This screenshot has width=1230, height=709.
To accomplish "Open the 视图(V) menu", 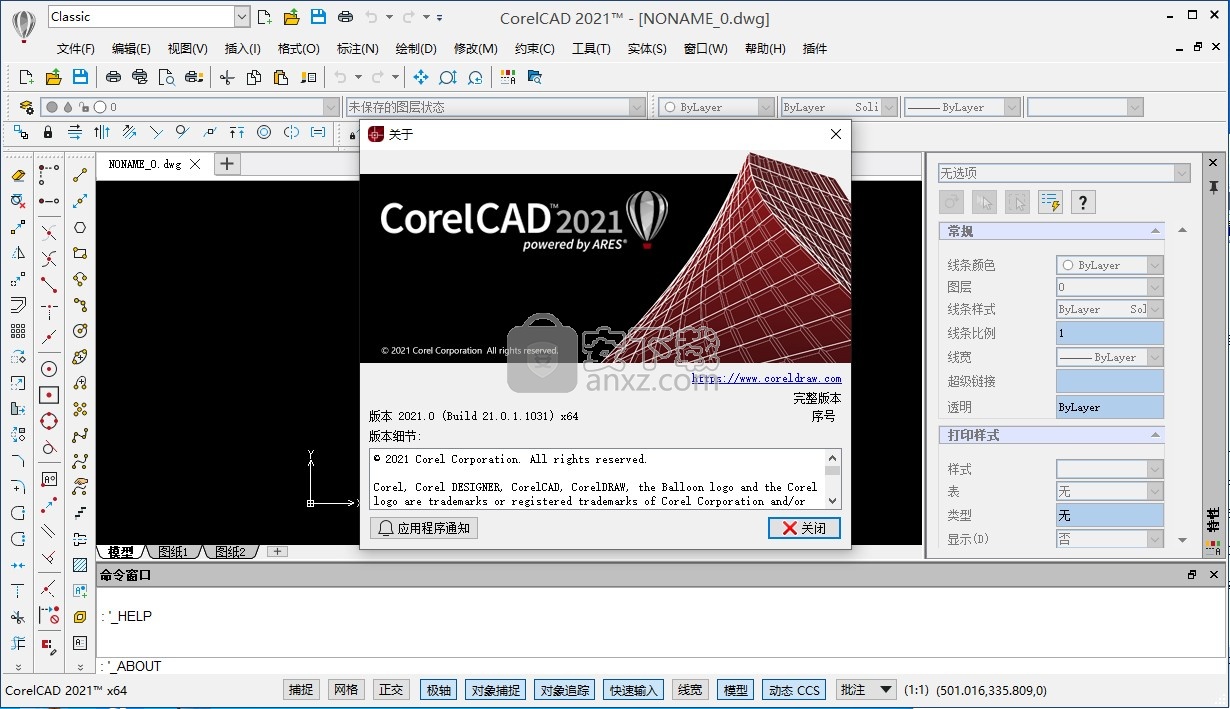I will (188, 48).
